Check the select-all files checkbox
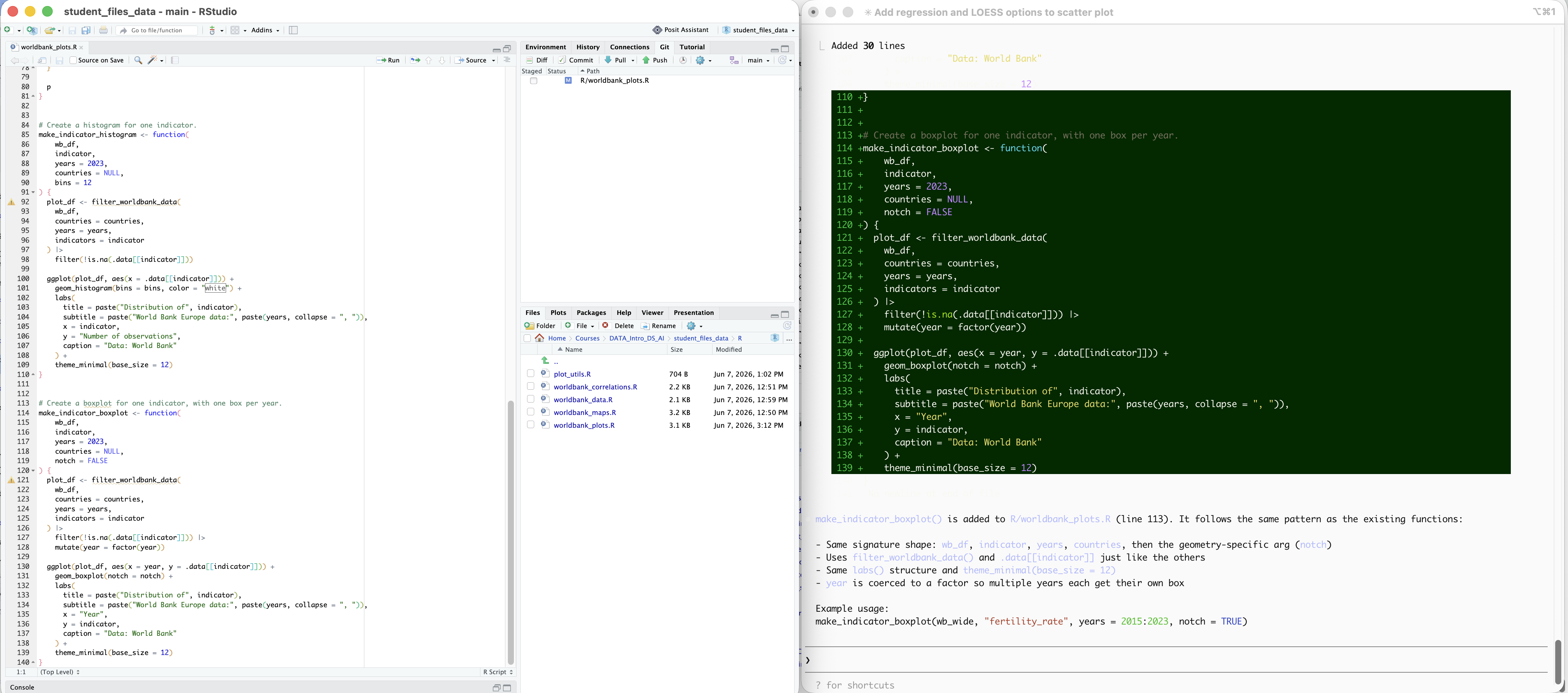This screenshot has height=693, width=1568. coord(527,339)
